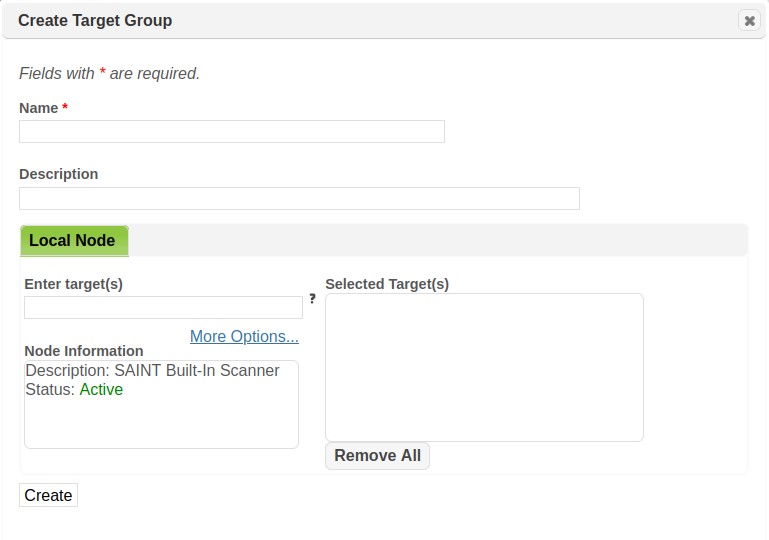This screenshot has height=540, width=769.
Task: Click the SAINT Built-In Scanner description line
Action: pos(152,371)
